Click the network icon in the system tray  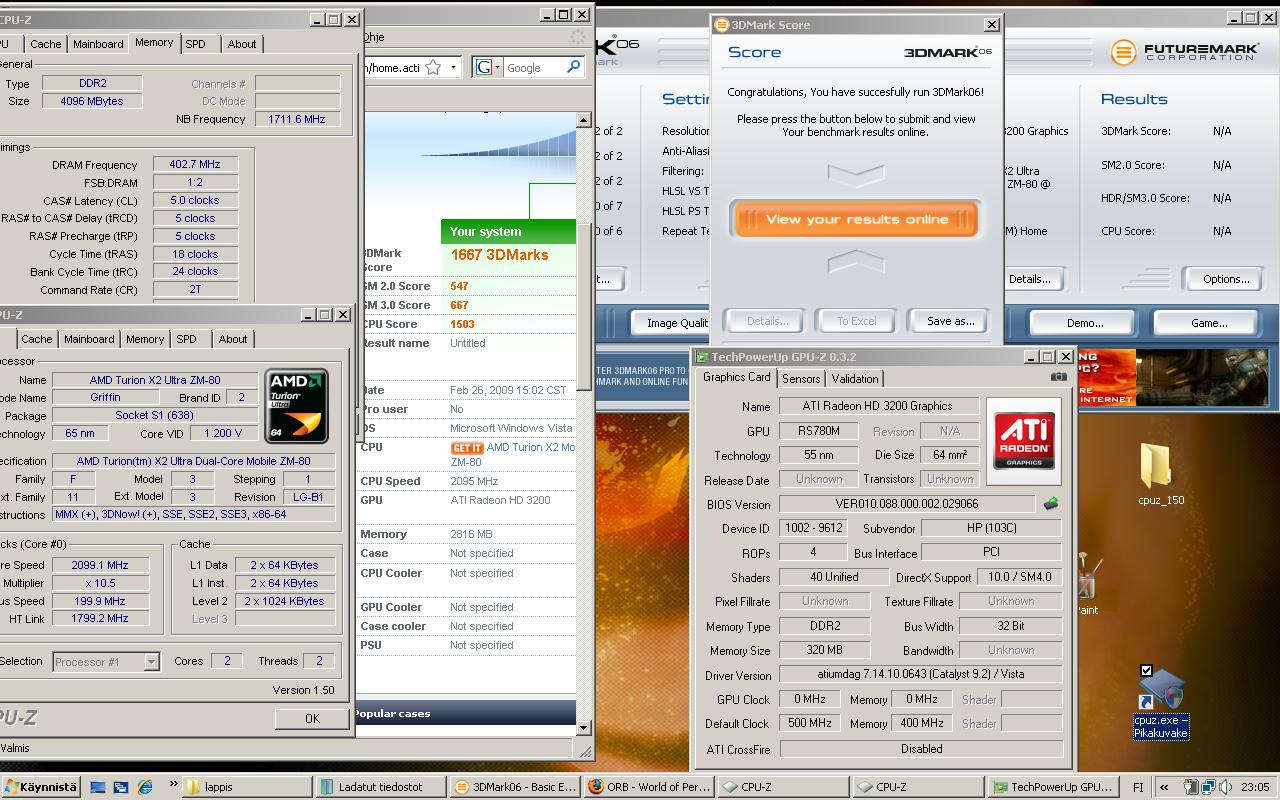coord(1208,787)
